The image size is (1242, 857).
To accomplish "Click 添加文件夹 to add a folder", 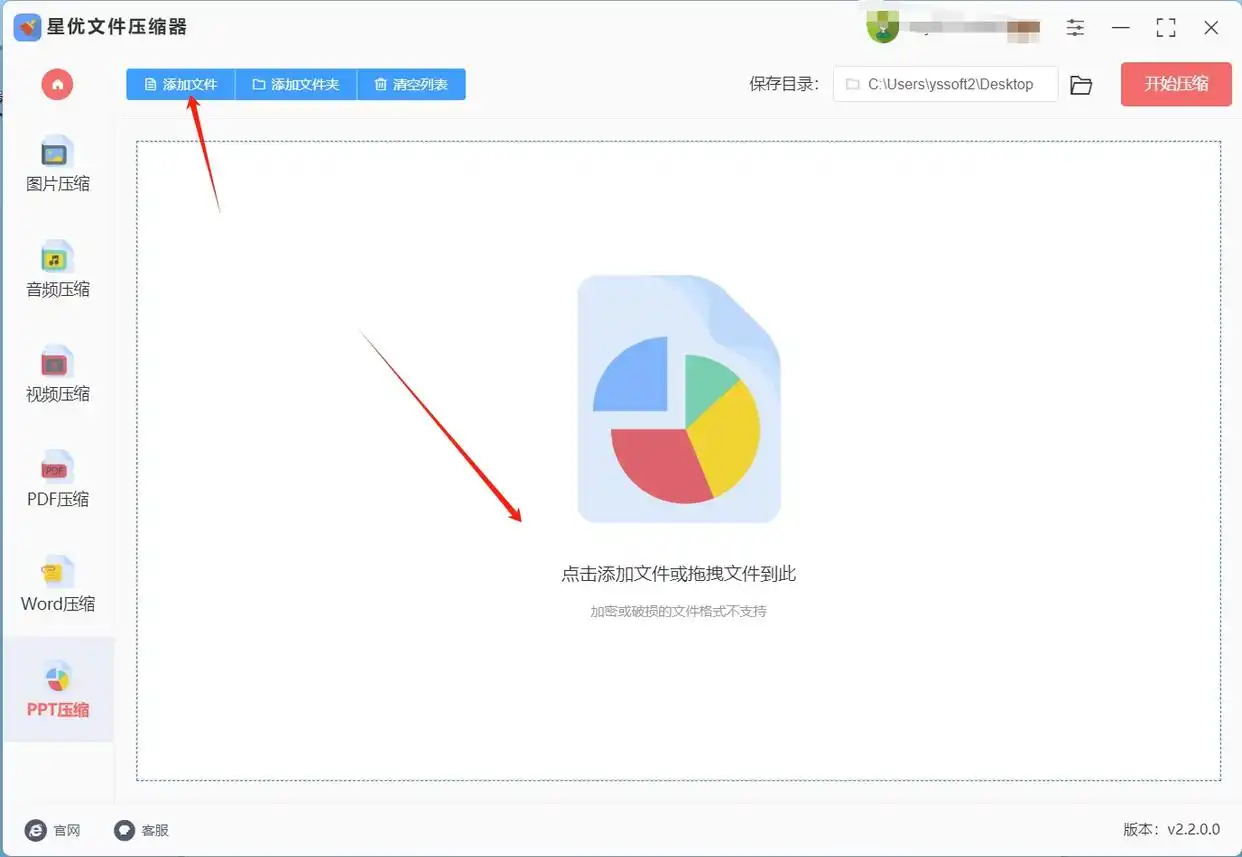I will (x=295, y=84).
